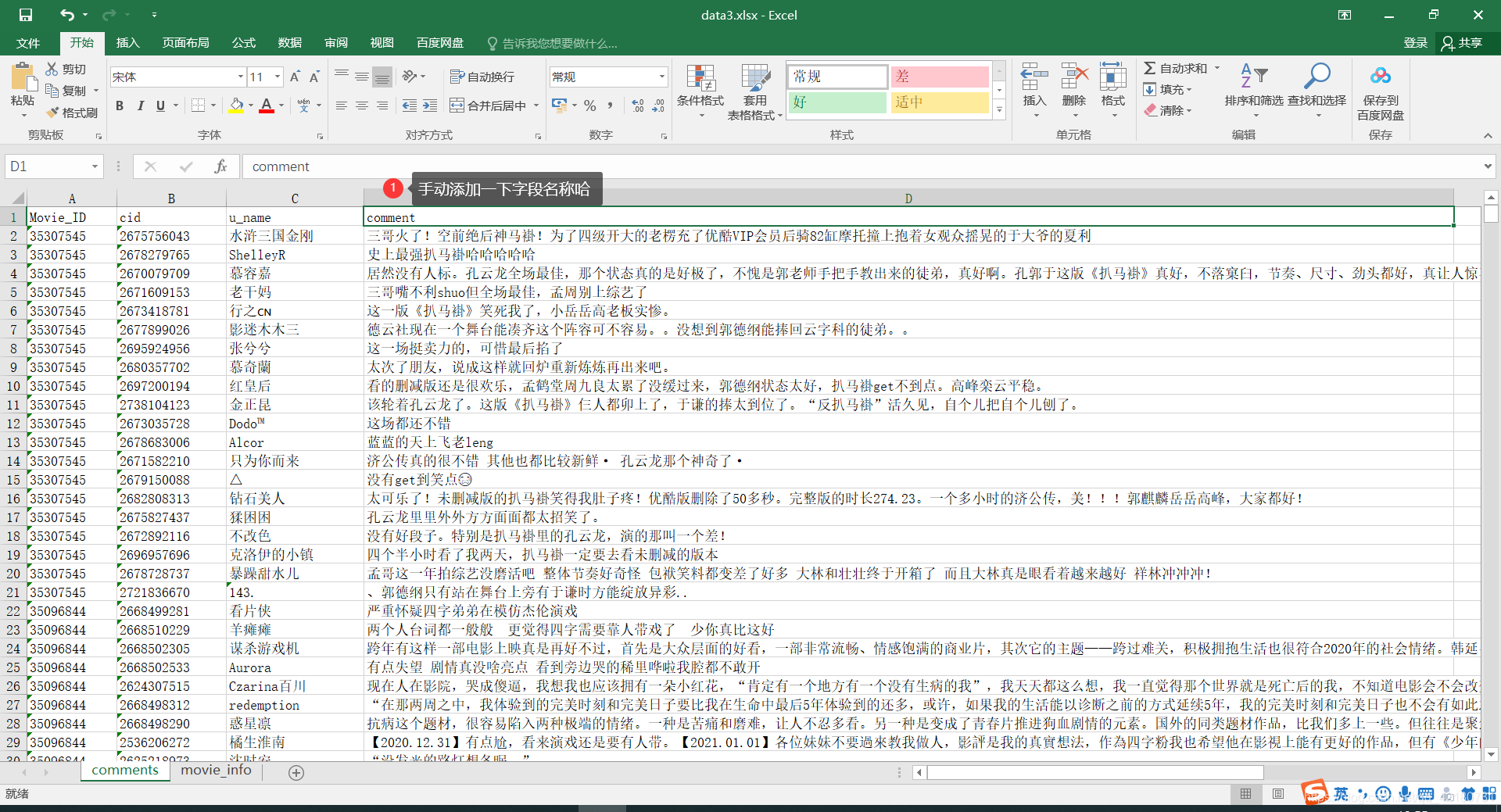Screen dimensions: 1501x812
Task: Toggle Underline formatting
Action: click(160, 106)
